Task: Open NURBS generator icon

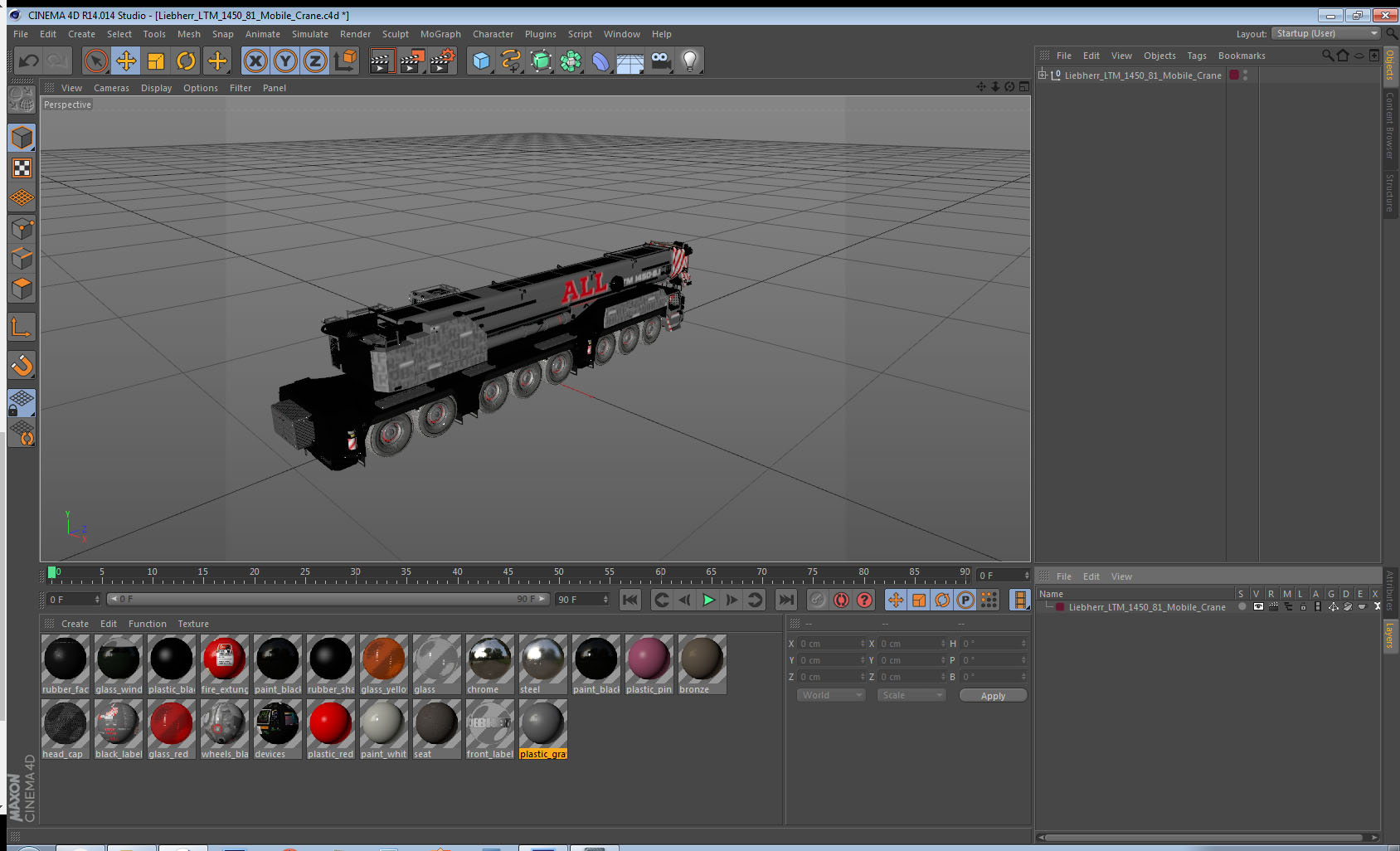Action: click(541, 61)
